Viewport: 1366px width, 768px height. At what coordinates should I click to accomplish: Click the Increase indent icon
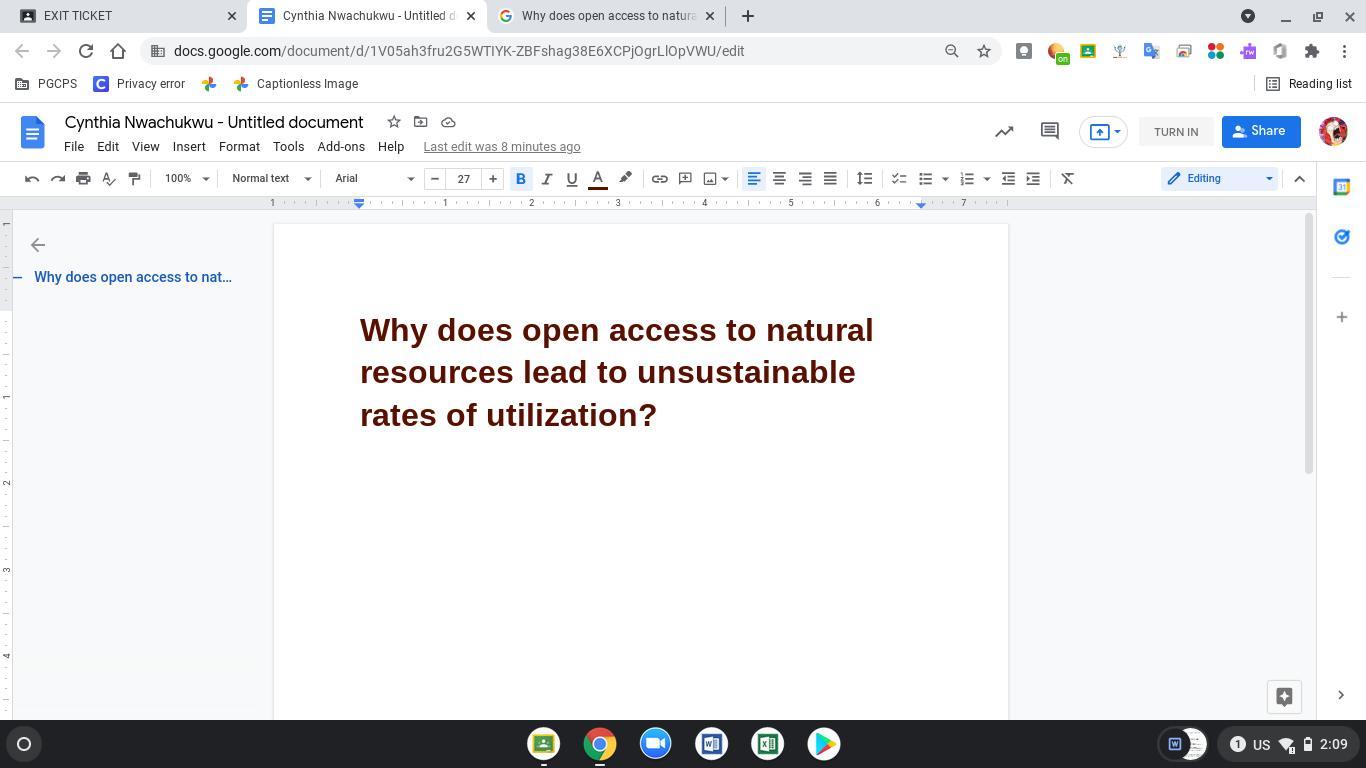click(x=1033, y=179)
